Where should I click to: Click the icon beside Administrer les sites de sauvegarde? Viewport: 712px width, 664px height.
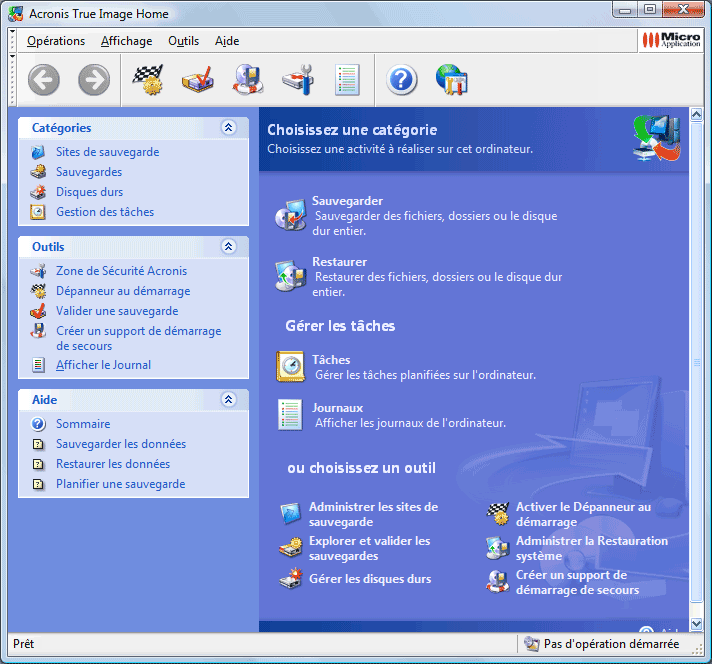click(291, 514)
